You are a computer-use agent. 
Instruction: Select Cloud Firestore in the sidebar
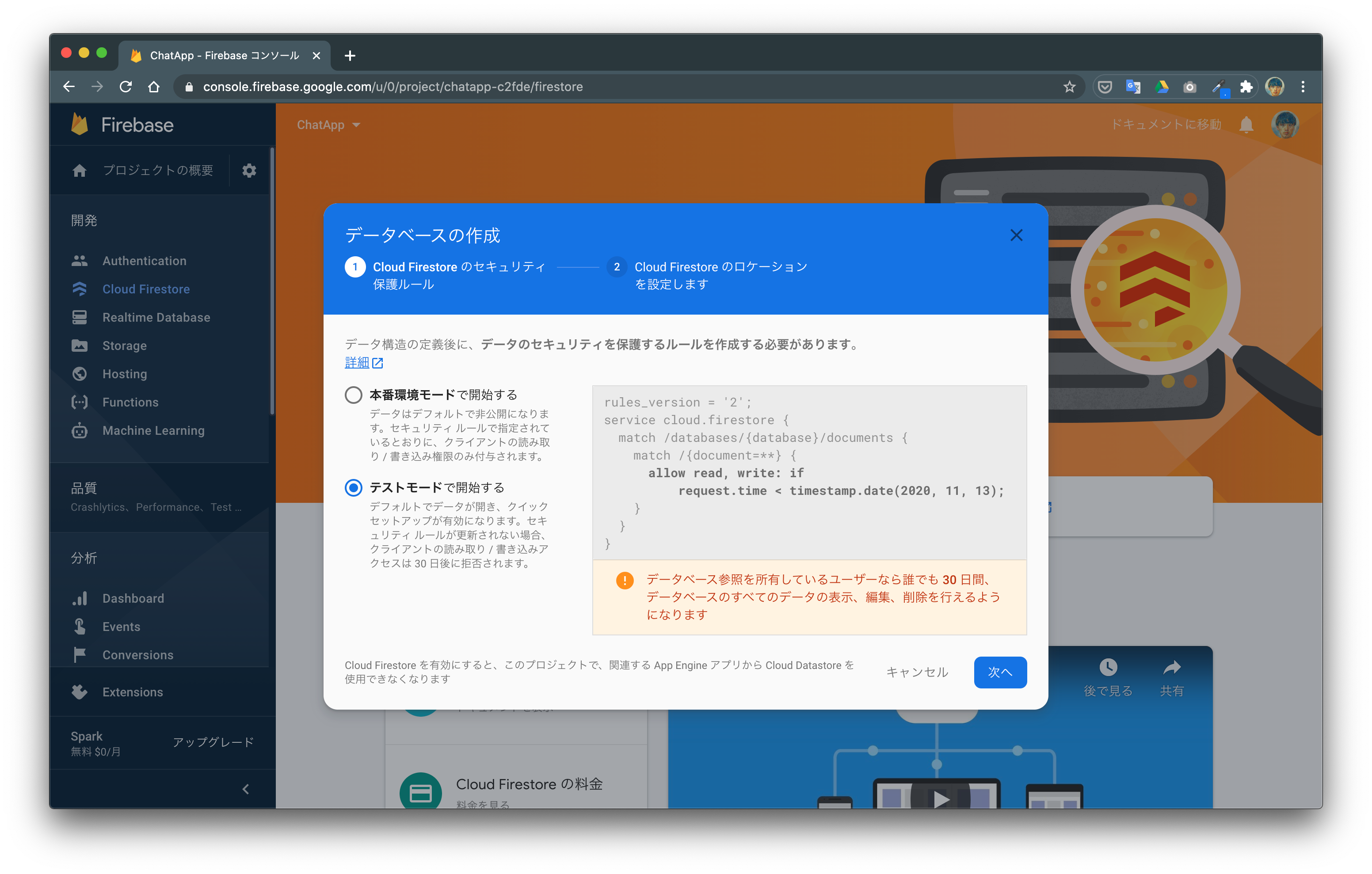pyautogui.click(x=146, y=289)
